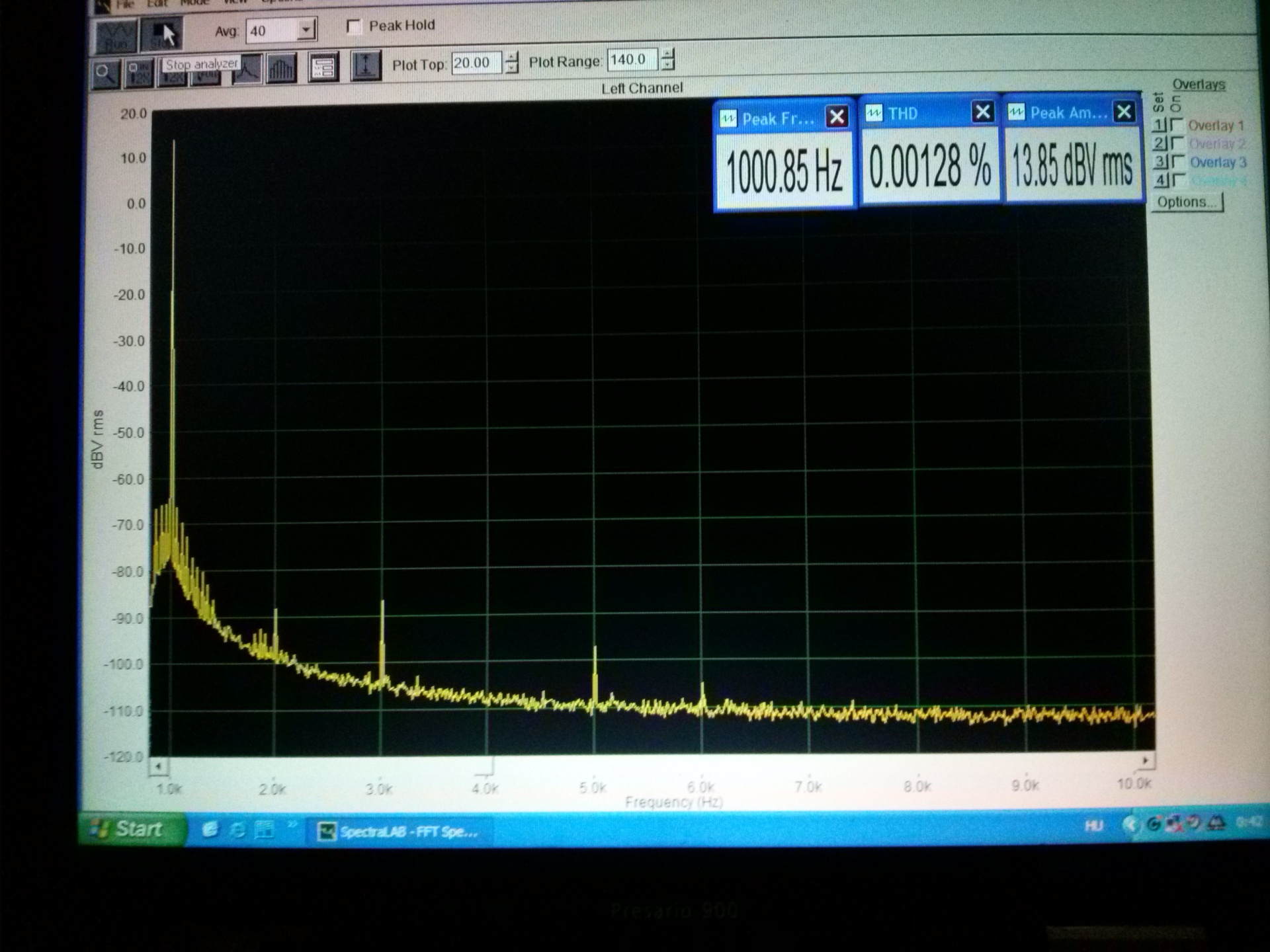Turn on Overlay 3 checkbox
1270x952 pixels.
pyautogui.click(x=1177, y=161)
